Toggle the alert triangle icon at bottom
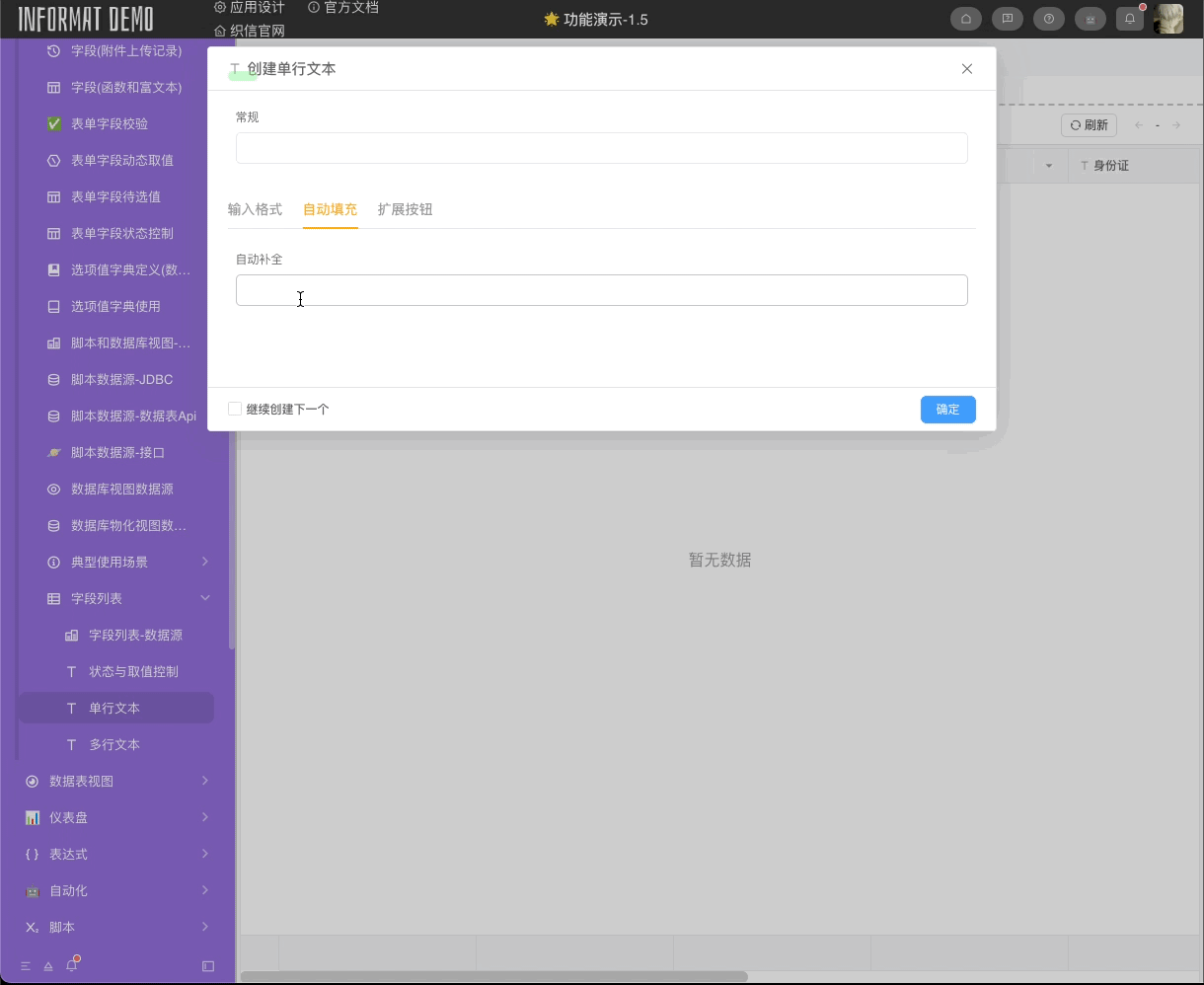 point(45,966)
